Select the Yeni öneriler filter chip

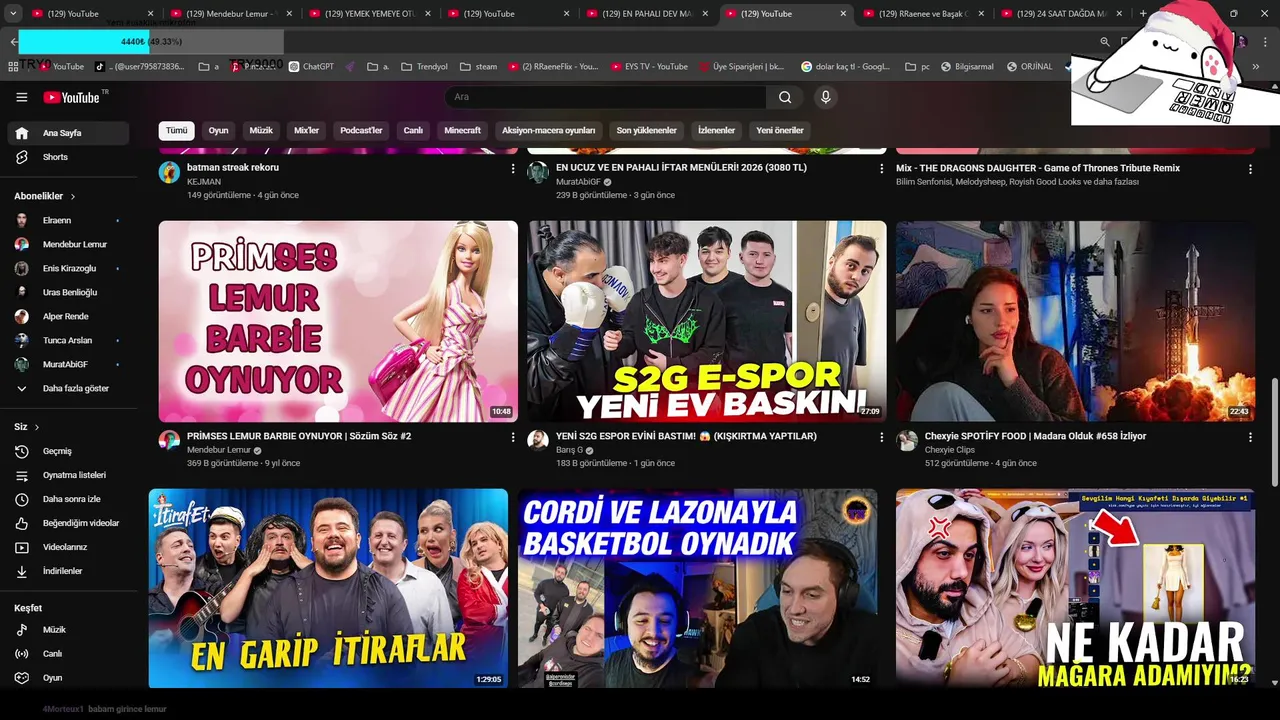tap(780, 131)
